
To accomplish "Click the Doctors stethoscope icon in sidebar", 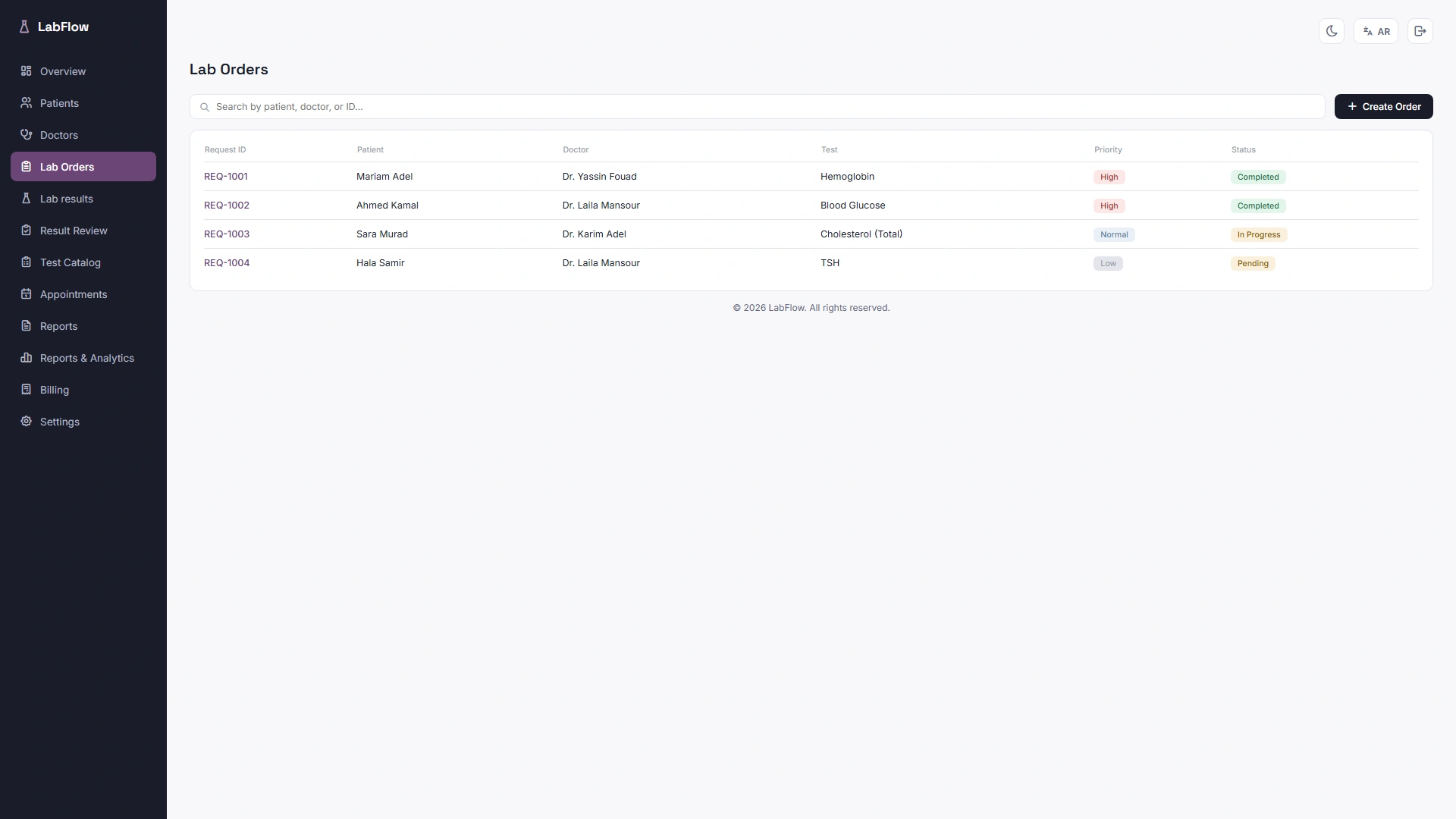I will tap(26, 134).
